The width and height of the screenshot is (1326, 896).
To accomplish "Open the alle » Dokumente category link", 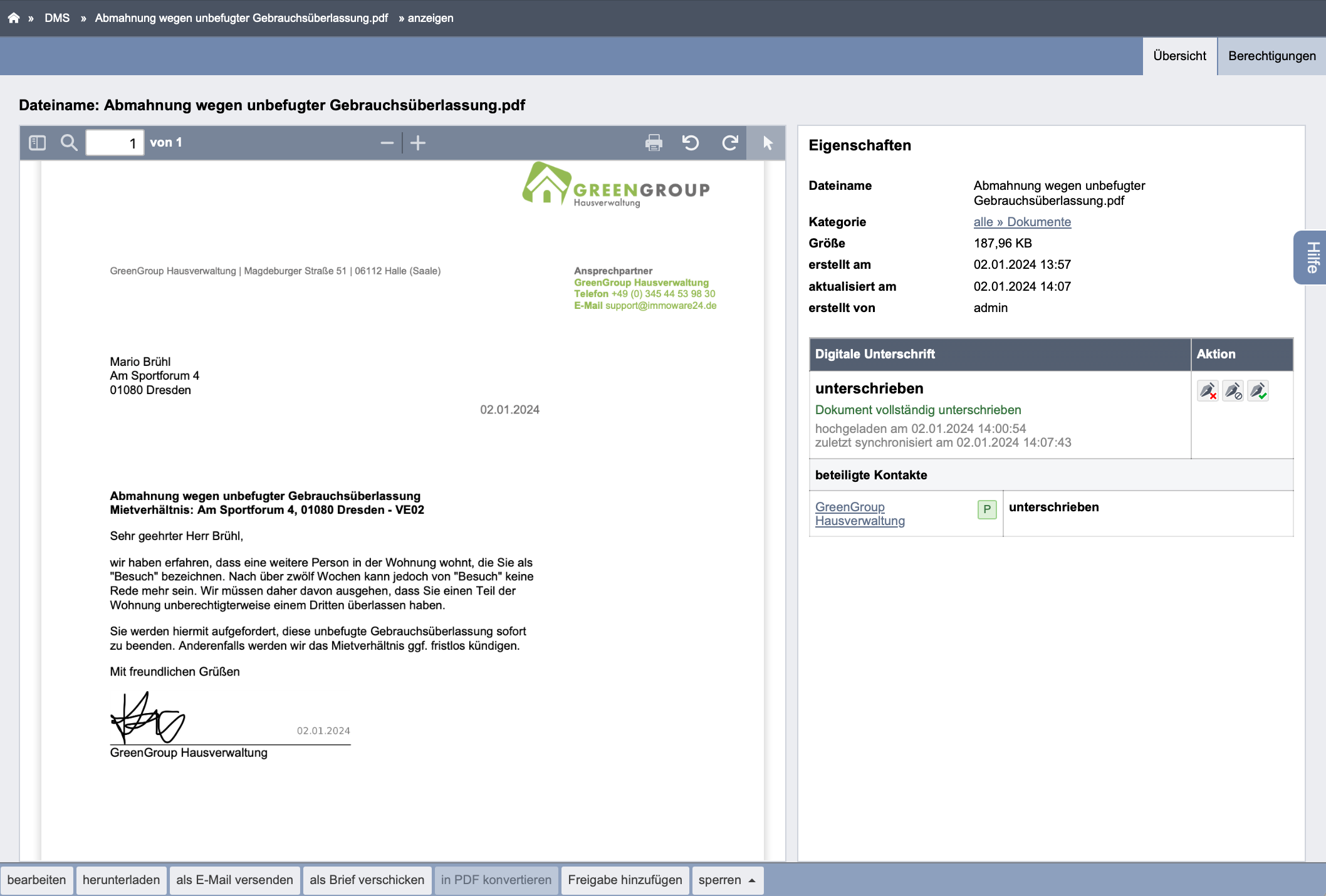I will (1022, 222).
